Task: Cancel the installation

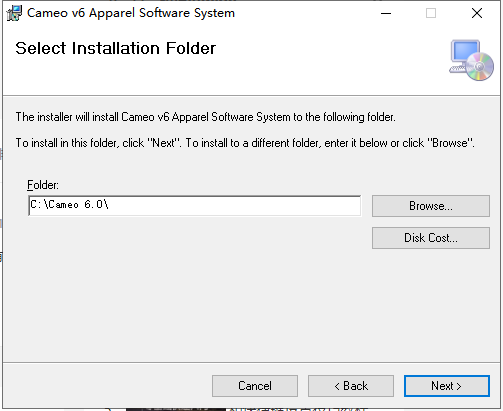Action: [x=255, y=386]
